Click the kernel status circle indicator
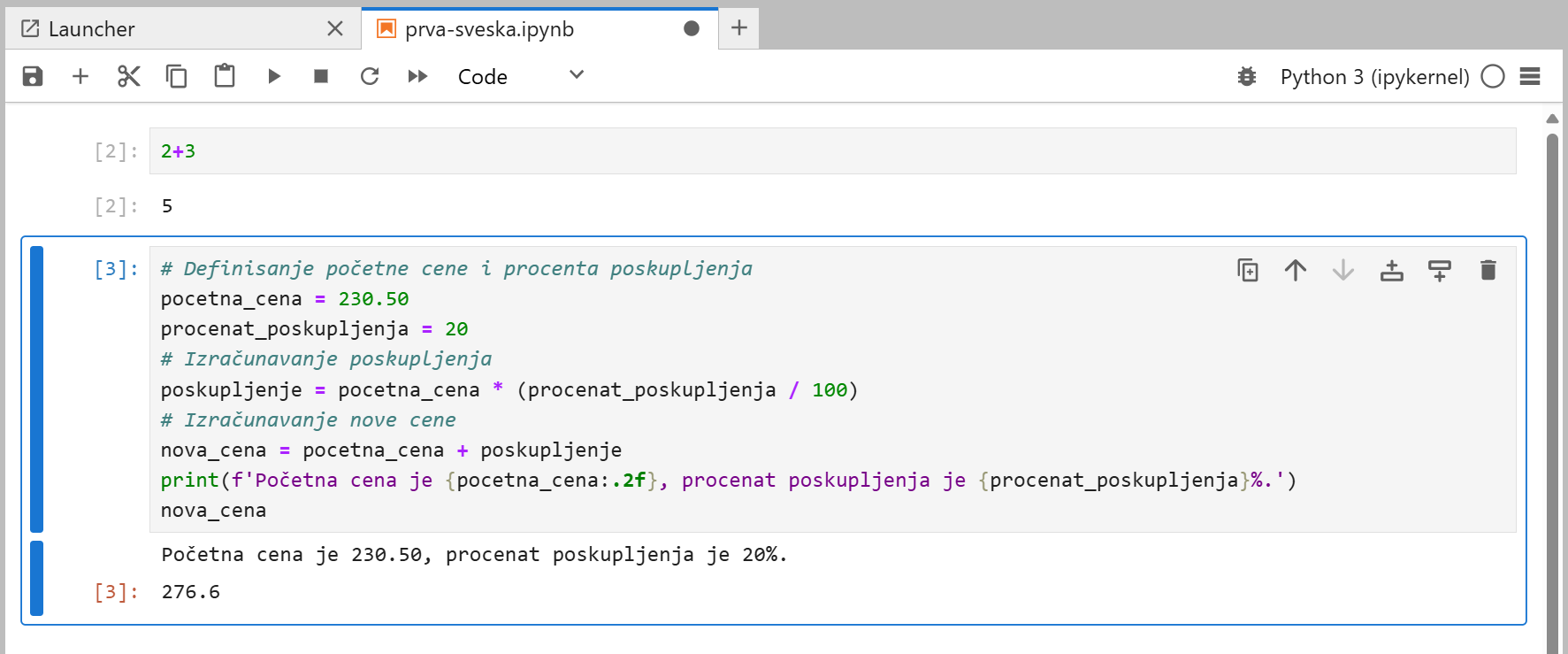This screenshot has width=1568, height=654. (1493, 76)
